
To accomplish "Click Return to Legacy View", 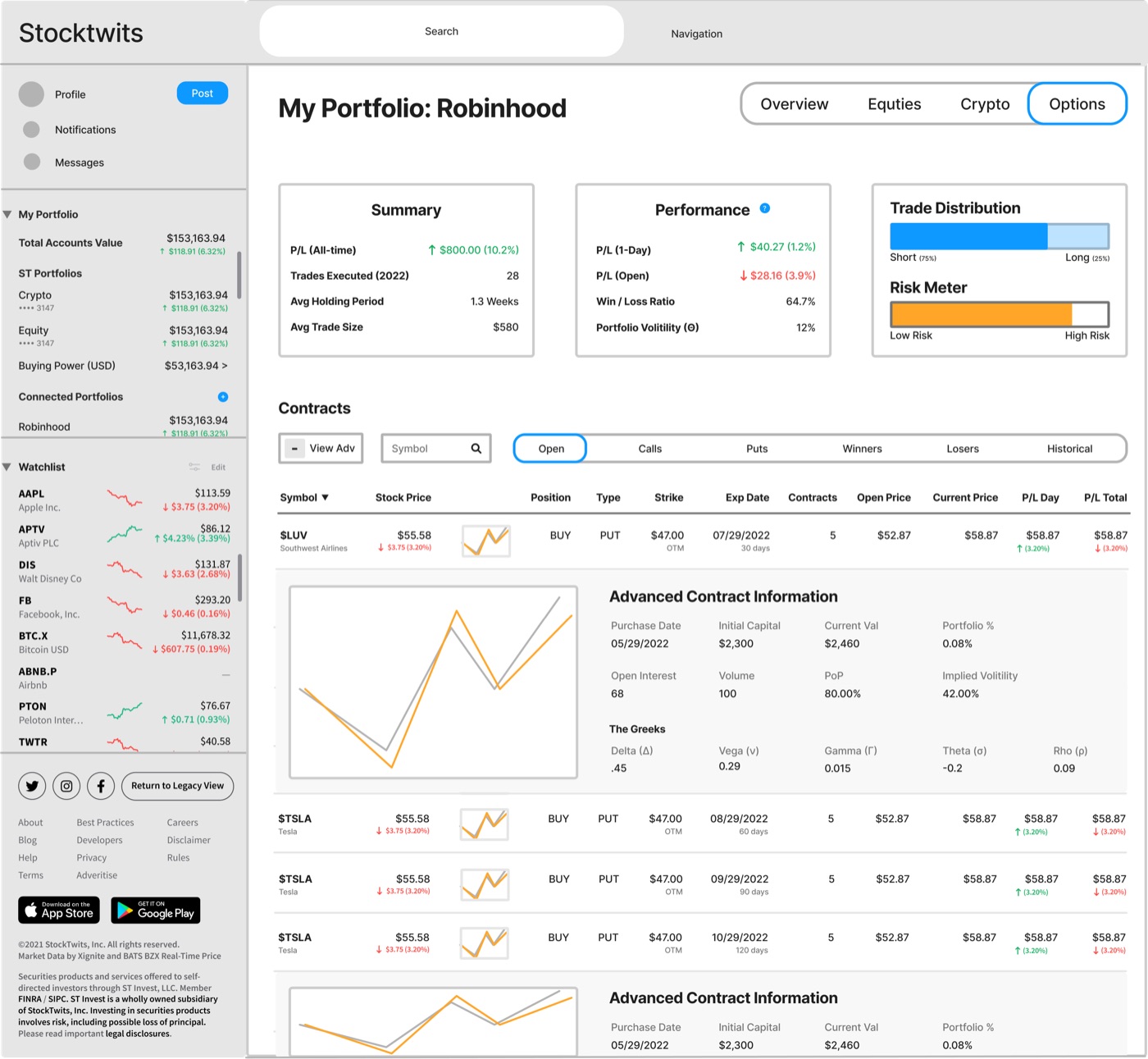I will pyautogui.click(x=177, y=785).
